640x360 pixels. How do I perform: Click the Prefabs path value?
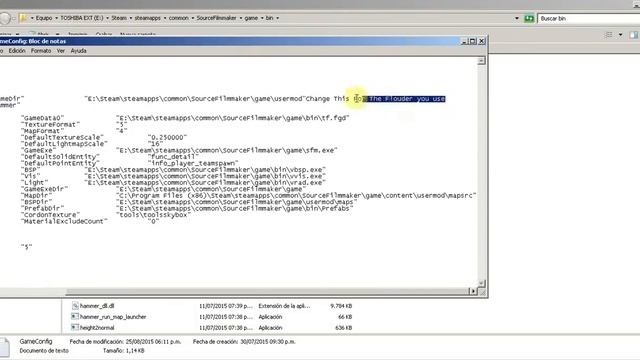(235, 209)
